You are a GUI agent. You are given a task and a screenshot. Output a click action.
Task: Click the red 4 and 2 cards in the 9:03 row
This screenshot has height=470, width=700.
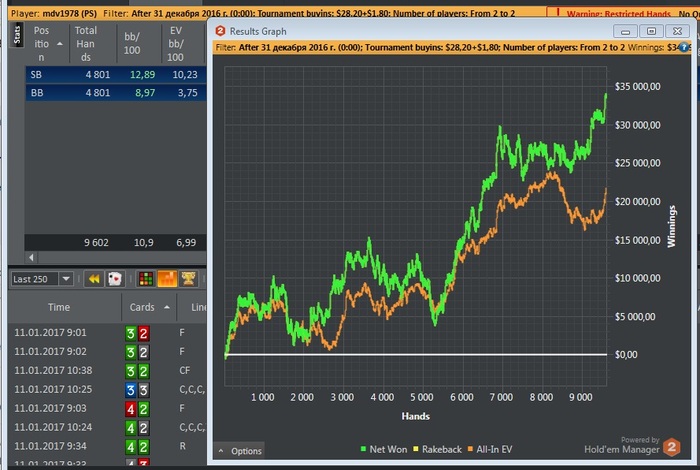click(137, 409)
